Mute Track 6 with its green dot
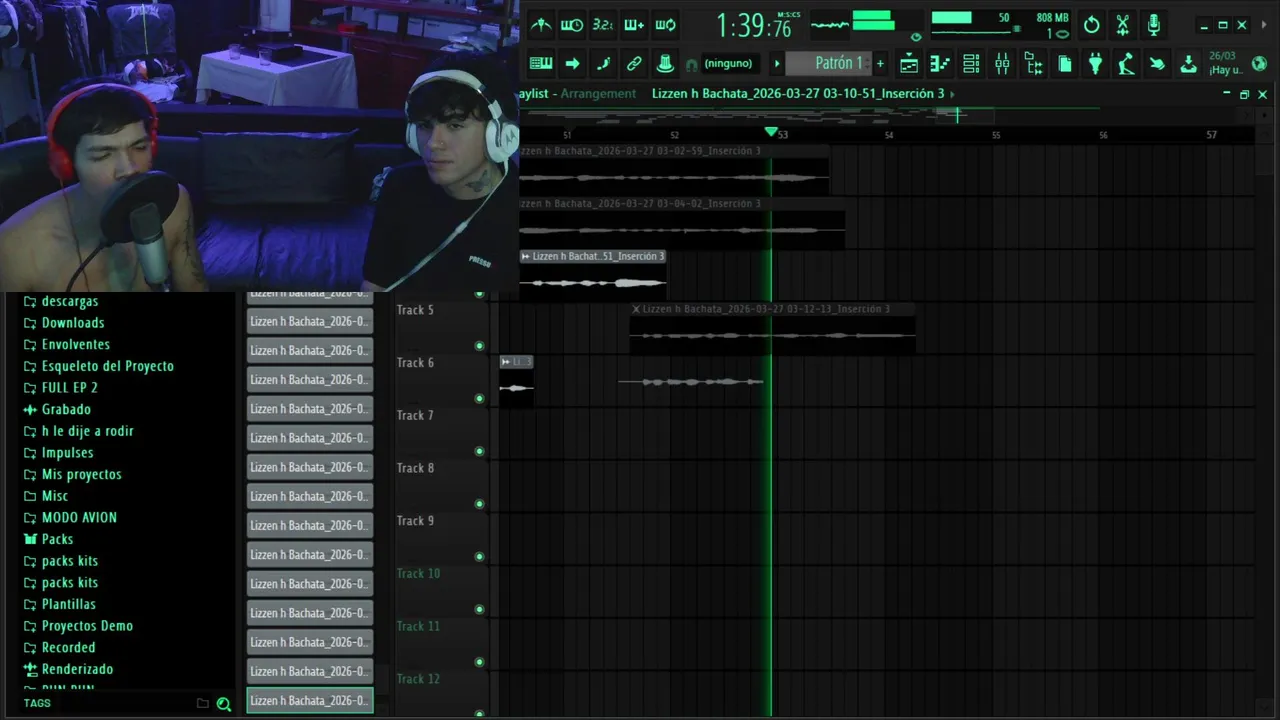The width and height of the screenshot is (1280, 720). pyautogui.click(x=480, y=399)
